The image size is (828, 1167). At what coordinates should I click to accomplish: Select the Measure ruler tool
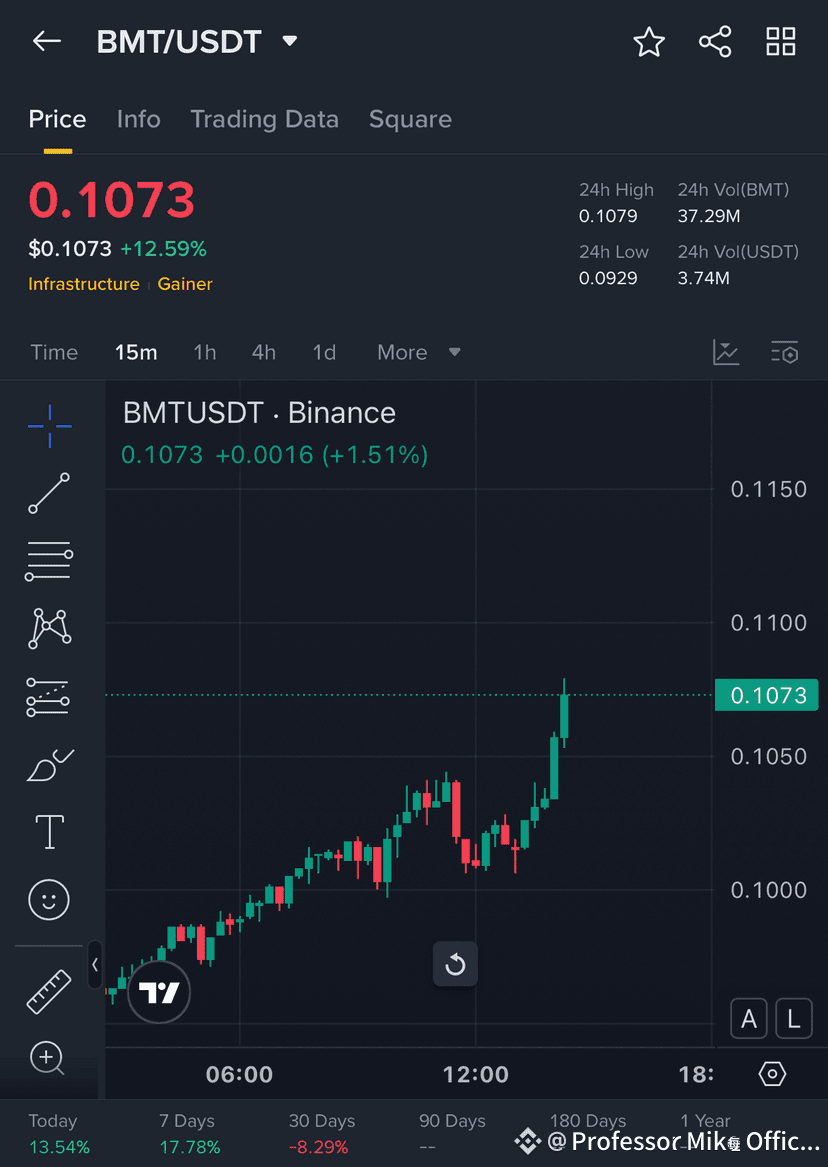coord(48,990)
